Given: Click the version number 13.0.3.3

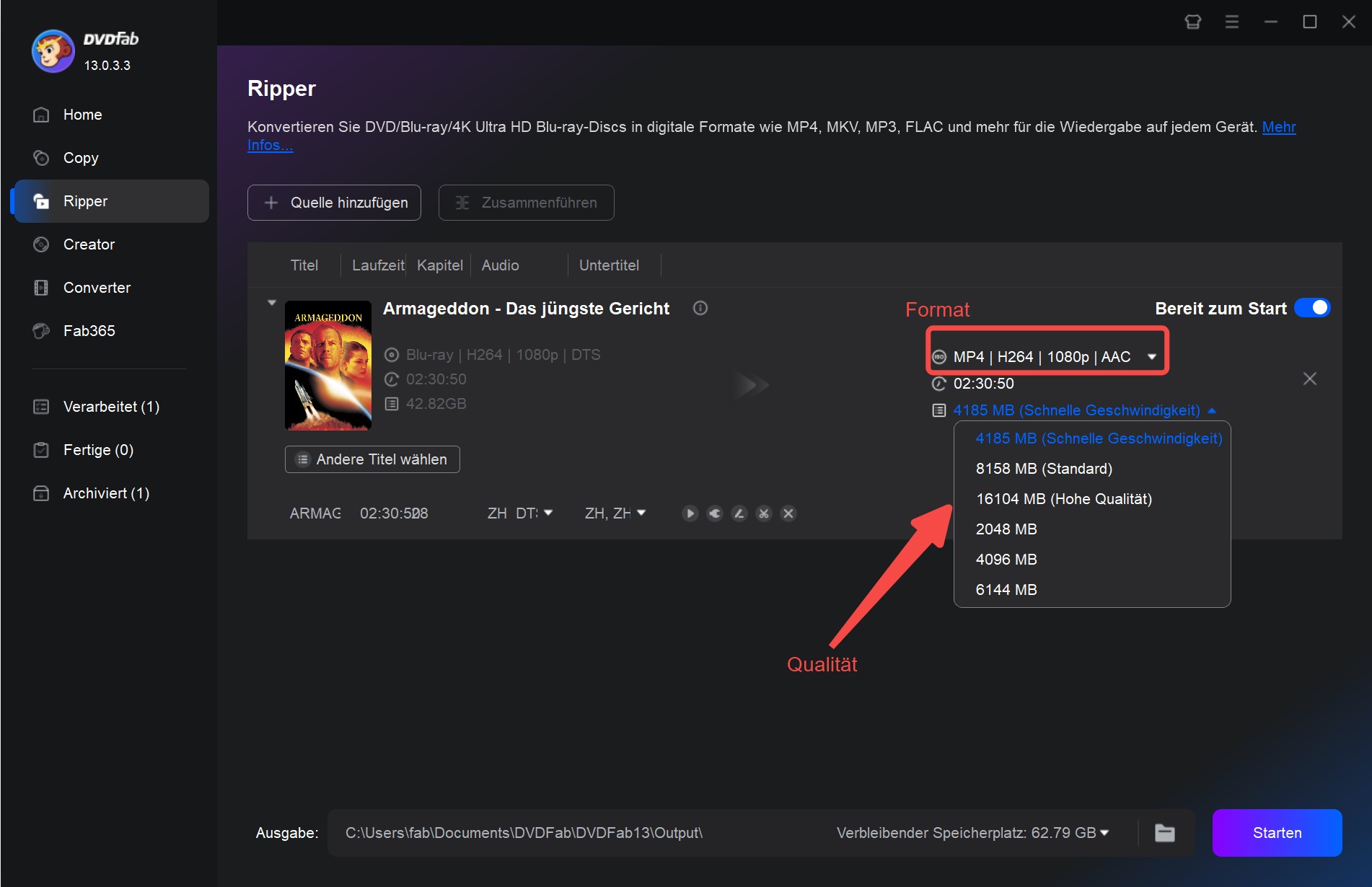Looking at the screenshot, I should (x=107, y=66).
